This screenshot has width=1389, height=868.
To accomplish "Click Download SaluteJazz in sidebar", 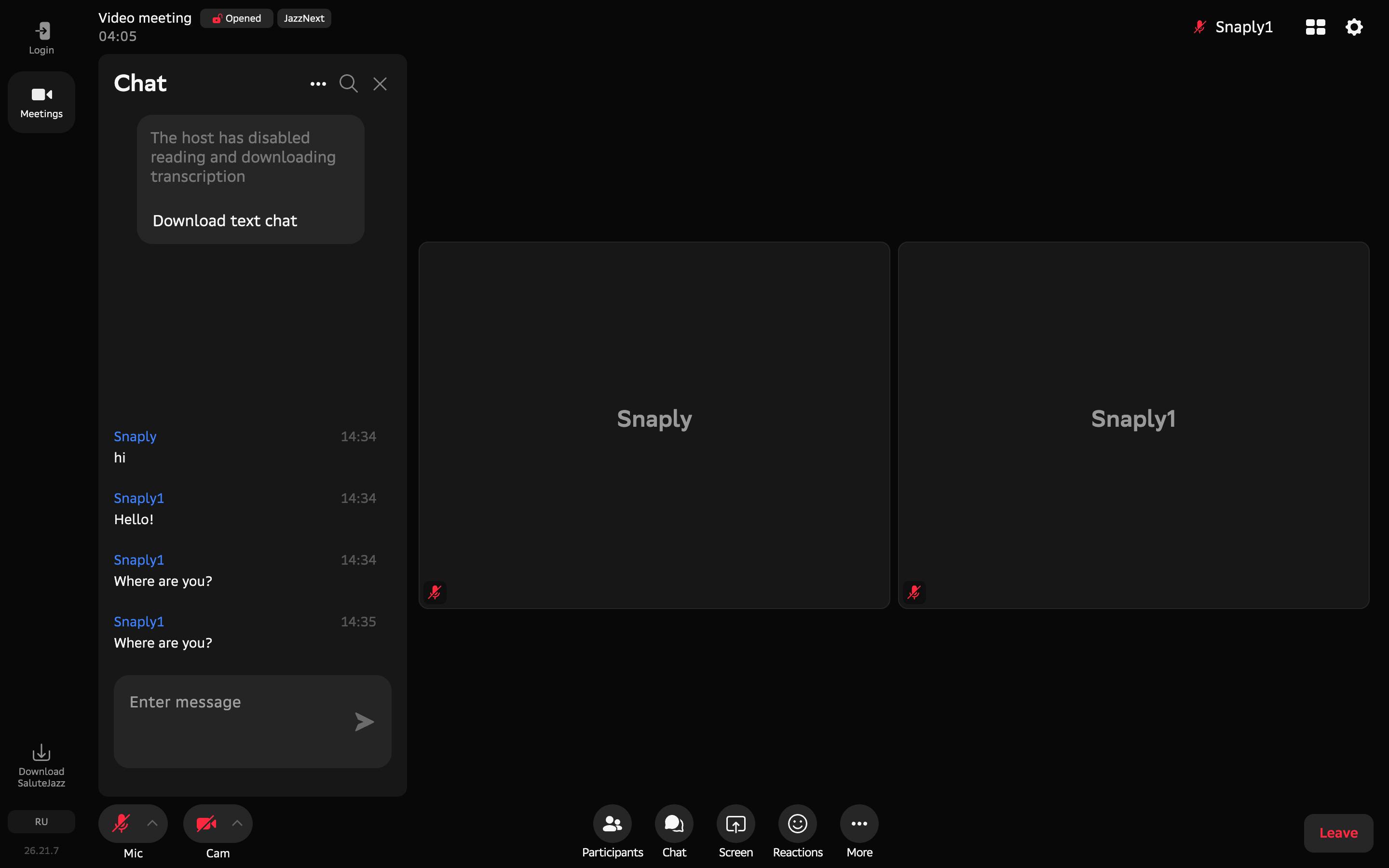I will pyautogui.click(x=41, y=765).
